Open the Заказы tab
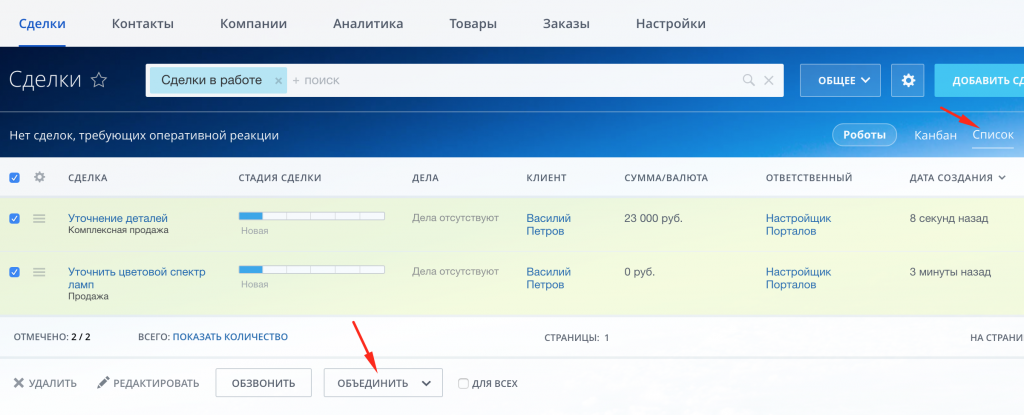 (x=566, y=24)
